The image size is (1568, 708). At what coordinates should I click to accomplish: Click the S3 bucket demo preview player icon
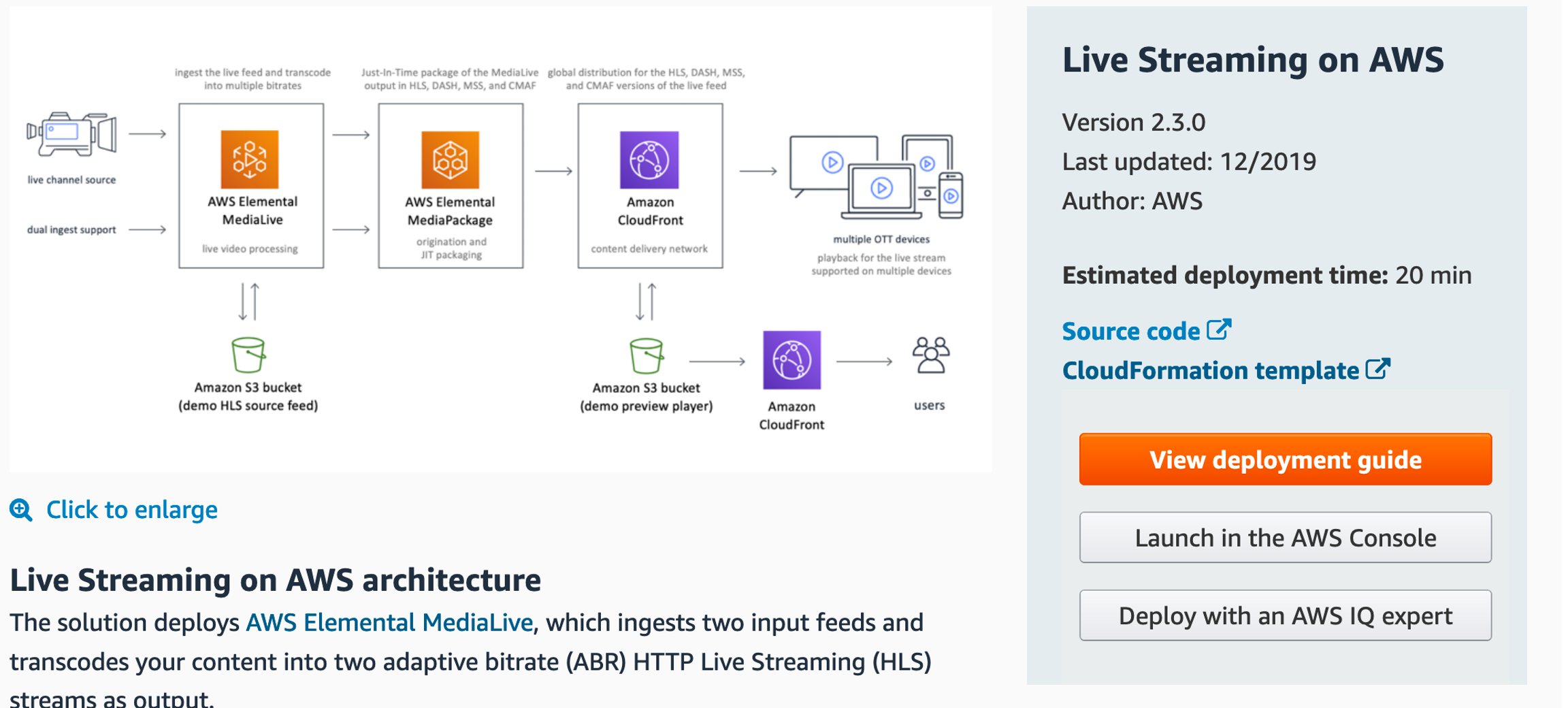coord(647,355)
